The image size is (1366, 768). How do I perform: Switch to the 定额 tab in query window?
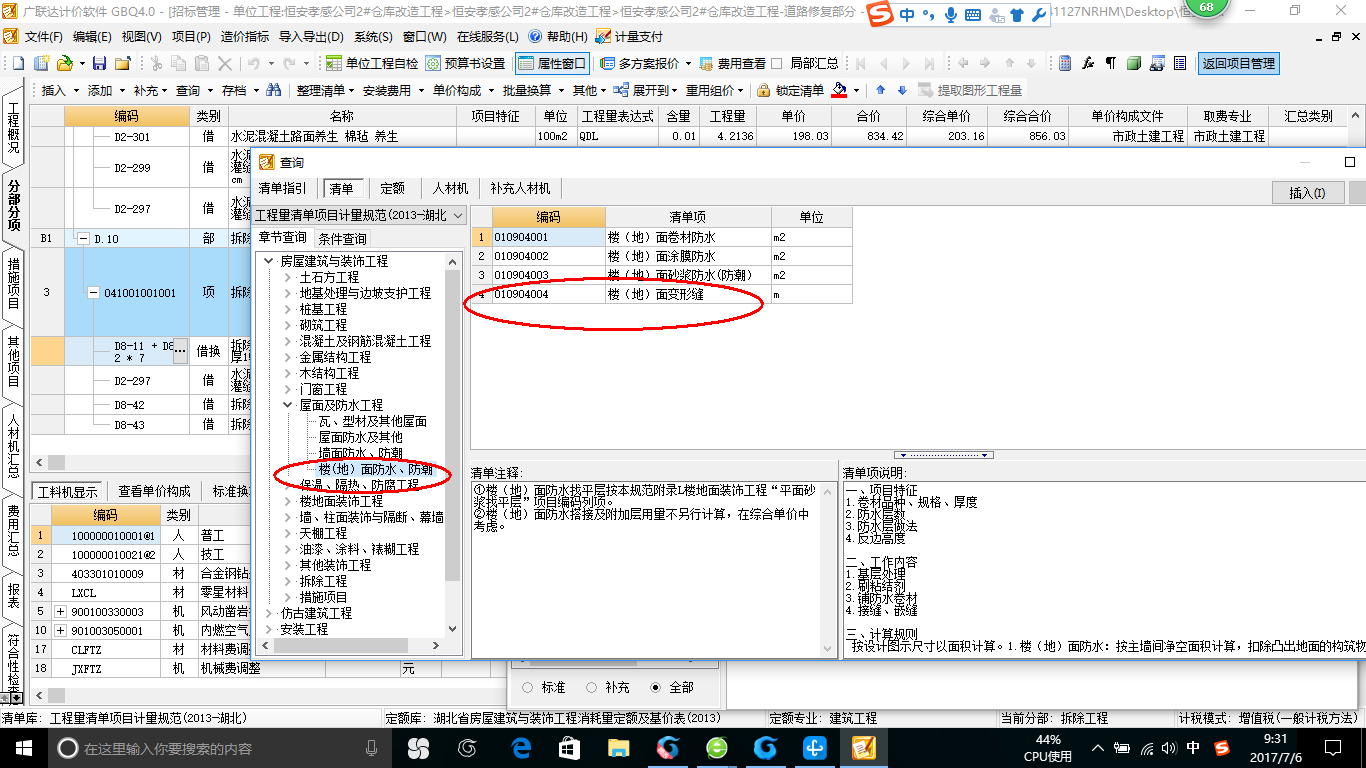[393, 188]
